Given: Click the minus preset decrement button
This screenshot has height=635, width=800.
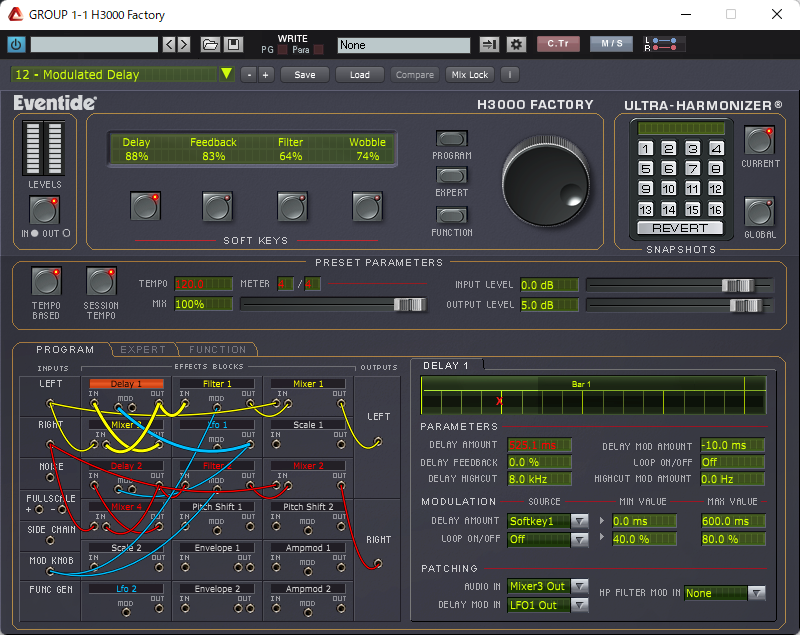Looking at the screenshot, I should (x=249, y=75).
